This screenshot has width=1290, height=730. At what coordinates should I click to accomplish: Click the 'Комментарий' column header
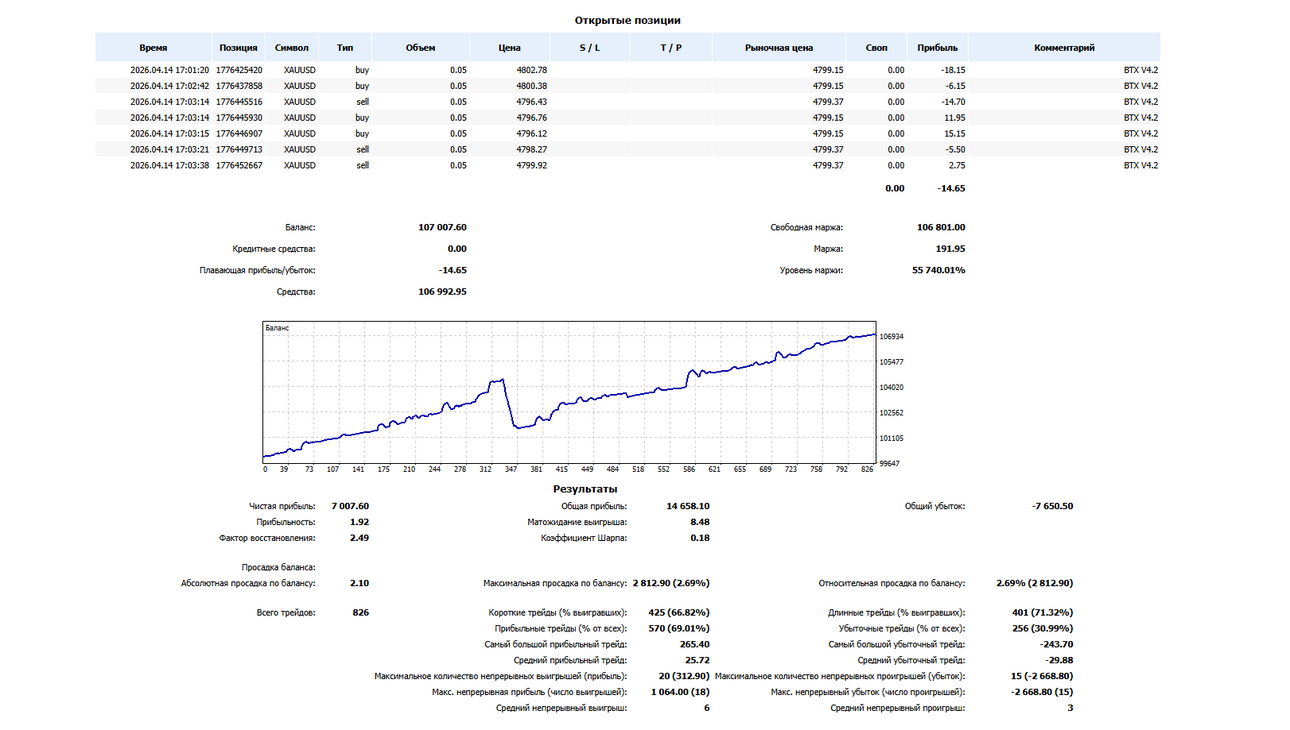[x=1064, y=47]
